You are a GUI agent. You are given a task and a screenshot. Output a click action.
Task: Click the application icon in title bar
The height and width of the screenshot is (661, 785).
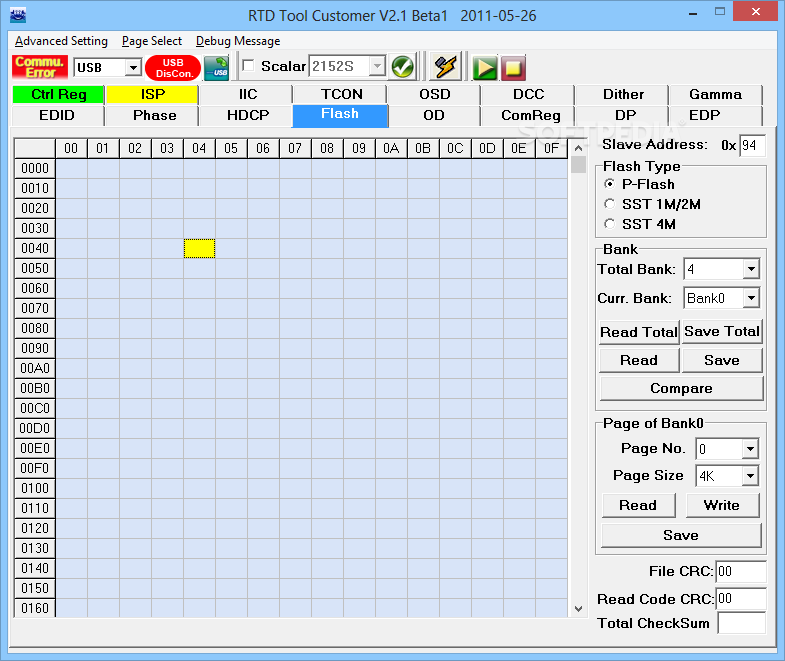18,15
